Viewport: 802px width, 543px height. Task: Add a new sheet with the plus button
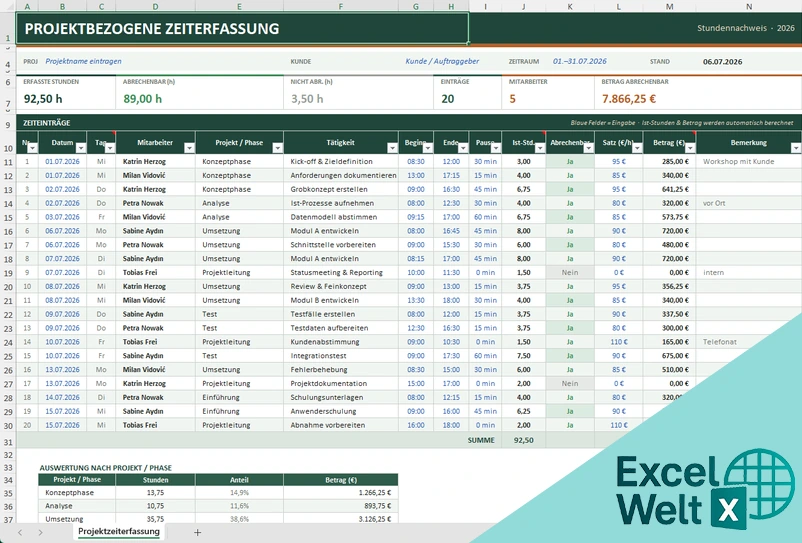pos(197,532)
